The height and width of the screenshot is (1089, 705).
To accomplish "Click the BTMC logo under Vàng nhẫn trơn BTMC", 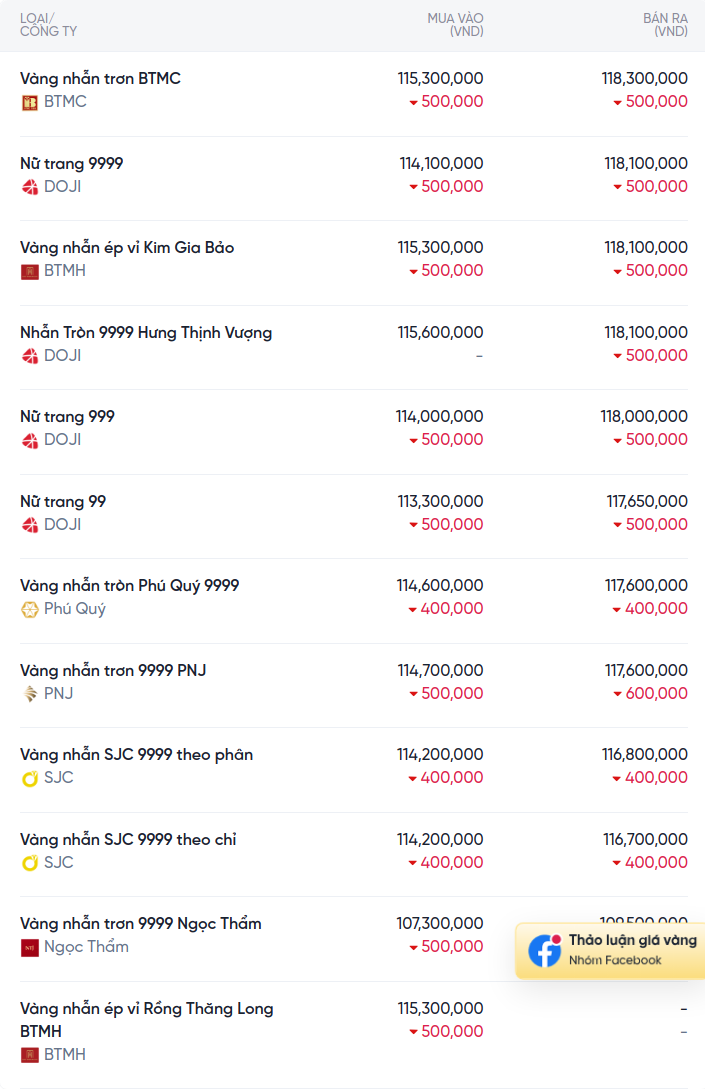I will 29,103.
